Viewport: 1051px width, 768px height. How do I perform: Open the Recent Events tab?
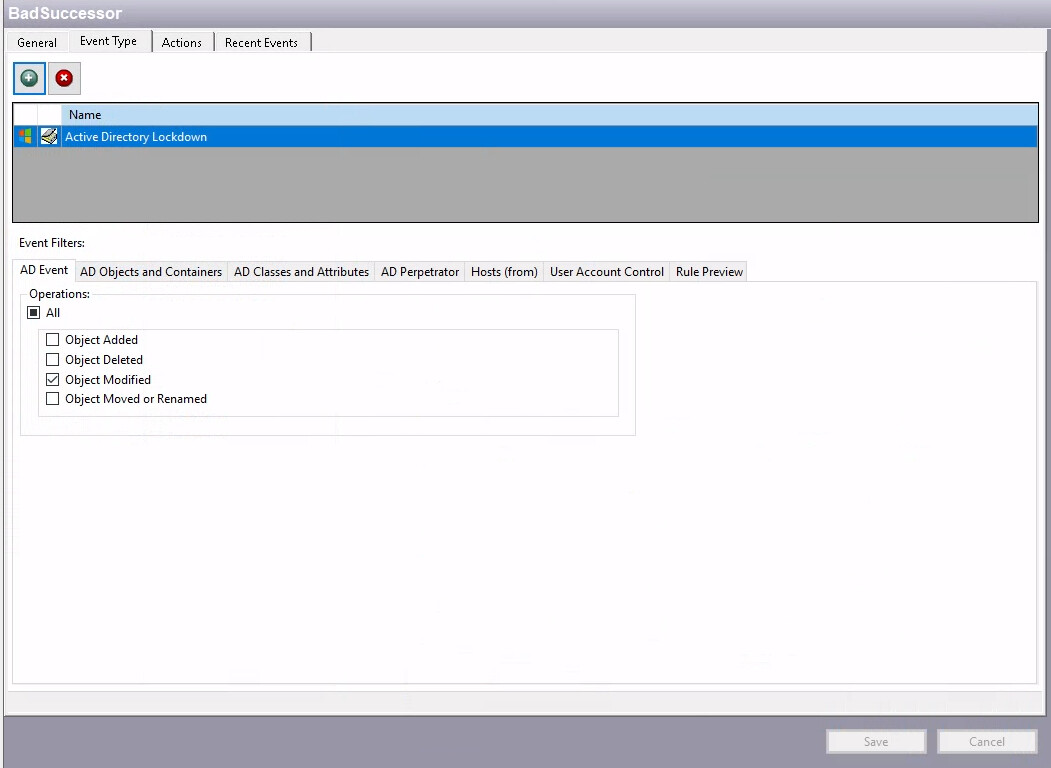261,43
